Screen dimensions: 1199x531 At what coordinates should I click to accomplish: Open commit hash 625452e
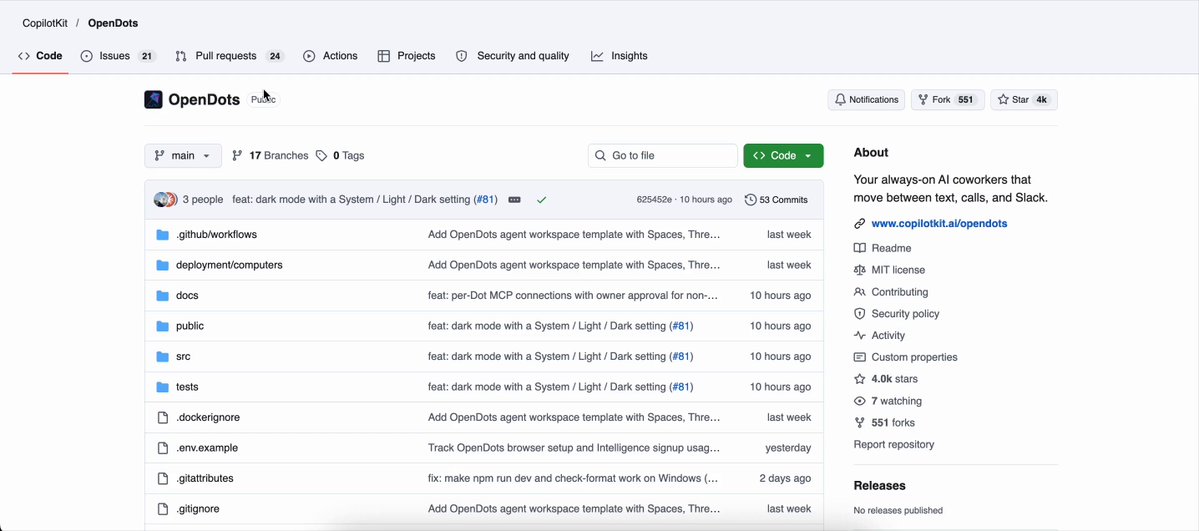pyautogui.click(x=654, y=200)
